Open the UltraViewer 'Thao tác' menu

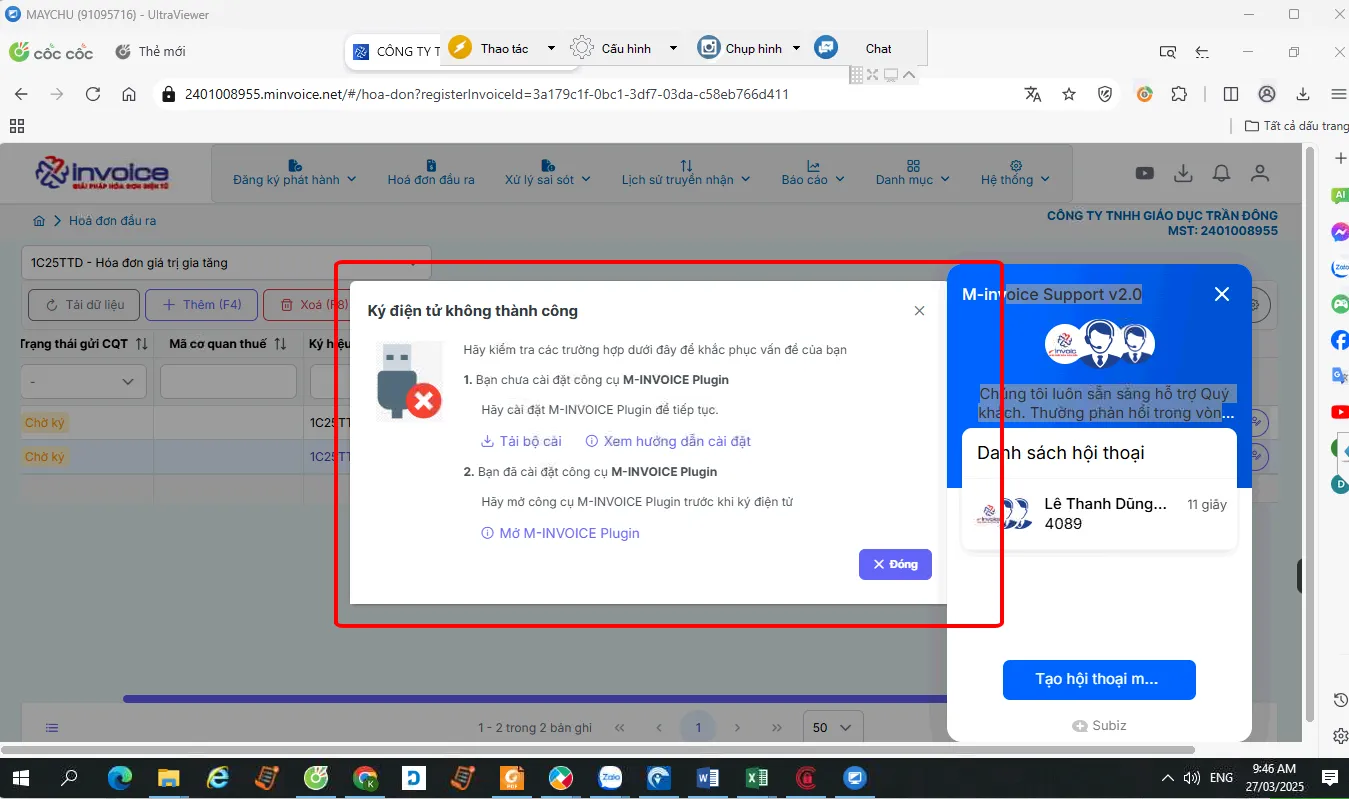click(502, 48)
